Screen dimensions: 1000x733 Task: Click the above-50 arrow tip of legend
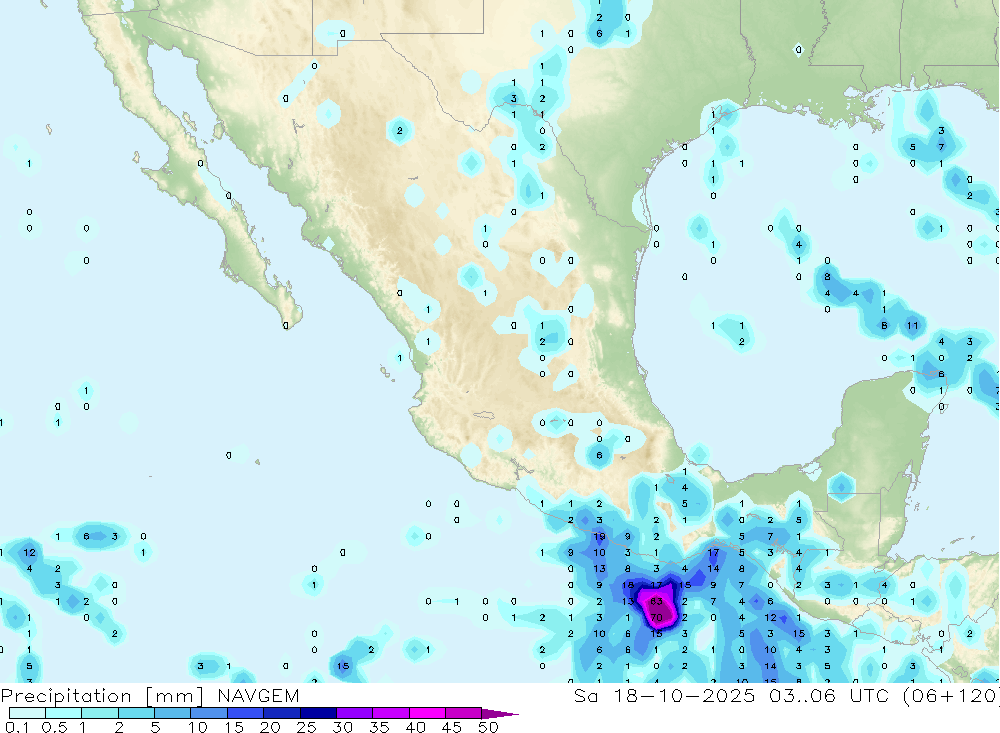[x=500, y=714]
